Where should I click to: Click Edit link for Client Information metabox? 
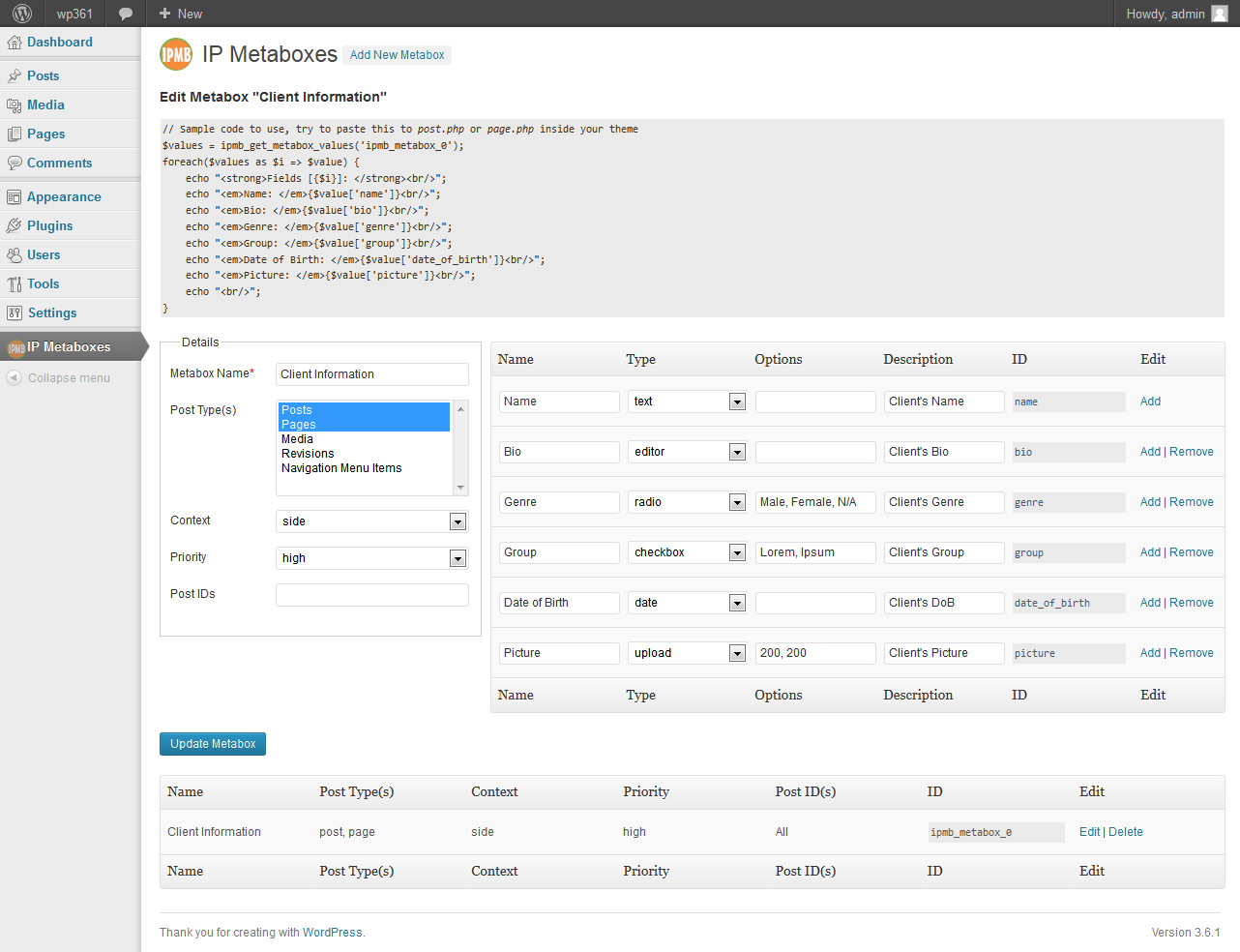pyautogui.click(x=1090, y=832)
